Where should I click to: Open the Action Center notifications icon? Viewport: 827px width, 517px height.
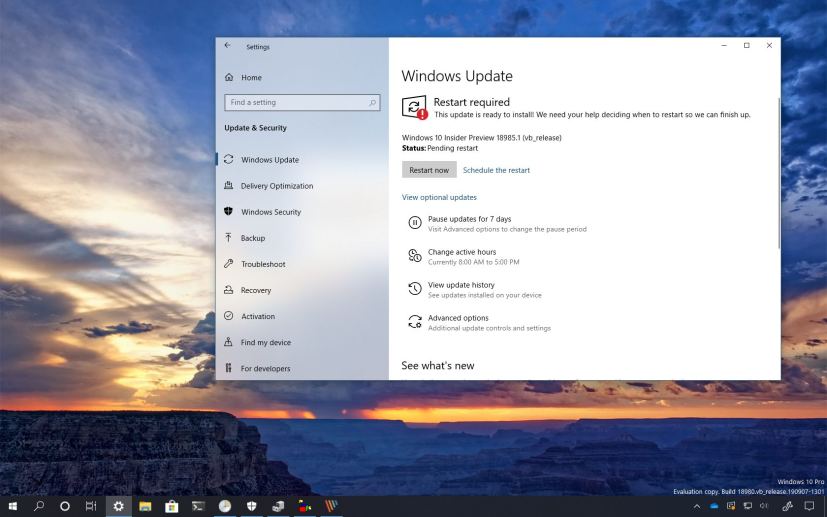click(x=810, y=506)
